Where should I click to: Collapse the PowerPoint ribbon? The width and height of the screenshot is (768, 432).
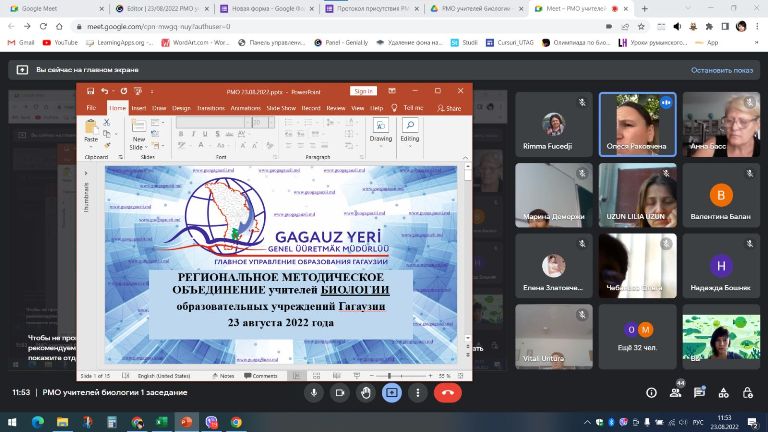point(465,158)
